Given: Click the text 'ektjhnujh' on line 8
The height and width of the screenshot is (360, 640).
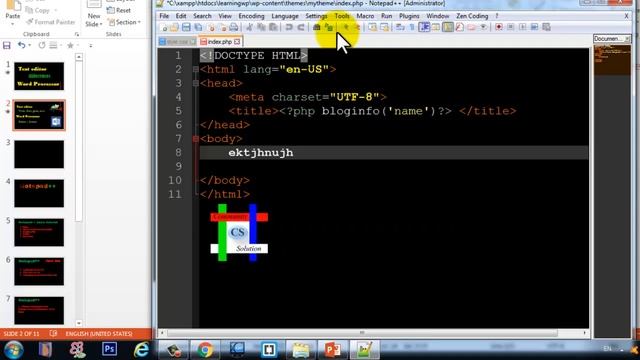Looking at the screenshot, I should 261,153.
